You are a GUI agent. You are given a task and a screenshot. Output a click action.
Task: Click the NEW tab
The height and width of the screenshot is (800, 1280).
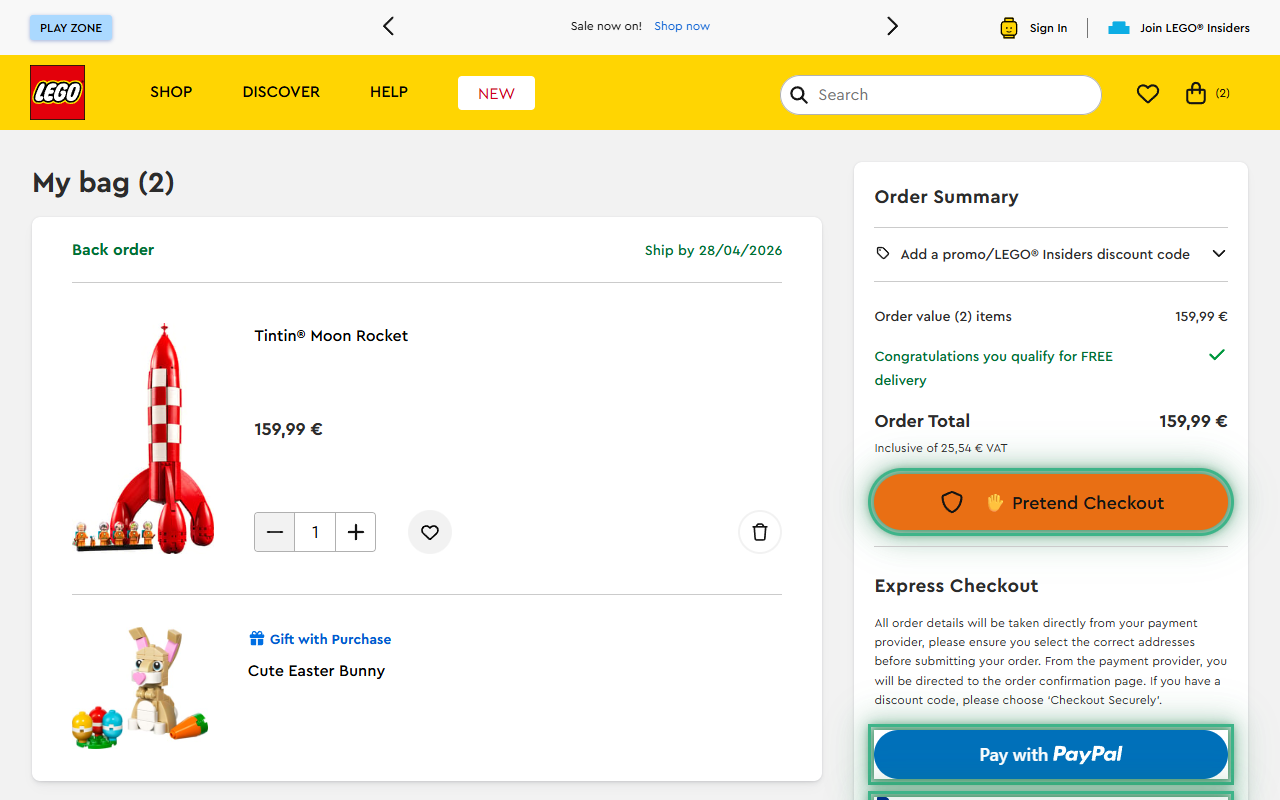point(496,93)
